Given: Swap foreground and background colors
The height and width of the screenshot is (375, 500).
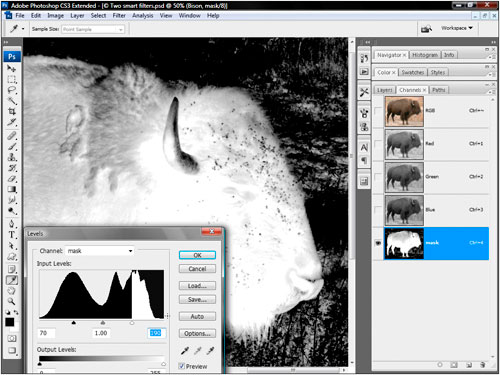Looking at the screenshot, I should click(x=16, y=312).
